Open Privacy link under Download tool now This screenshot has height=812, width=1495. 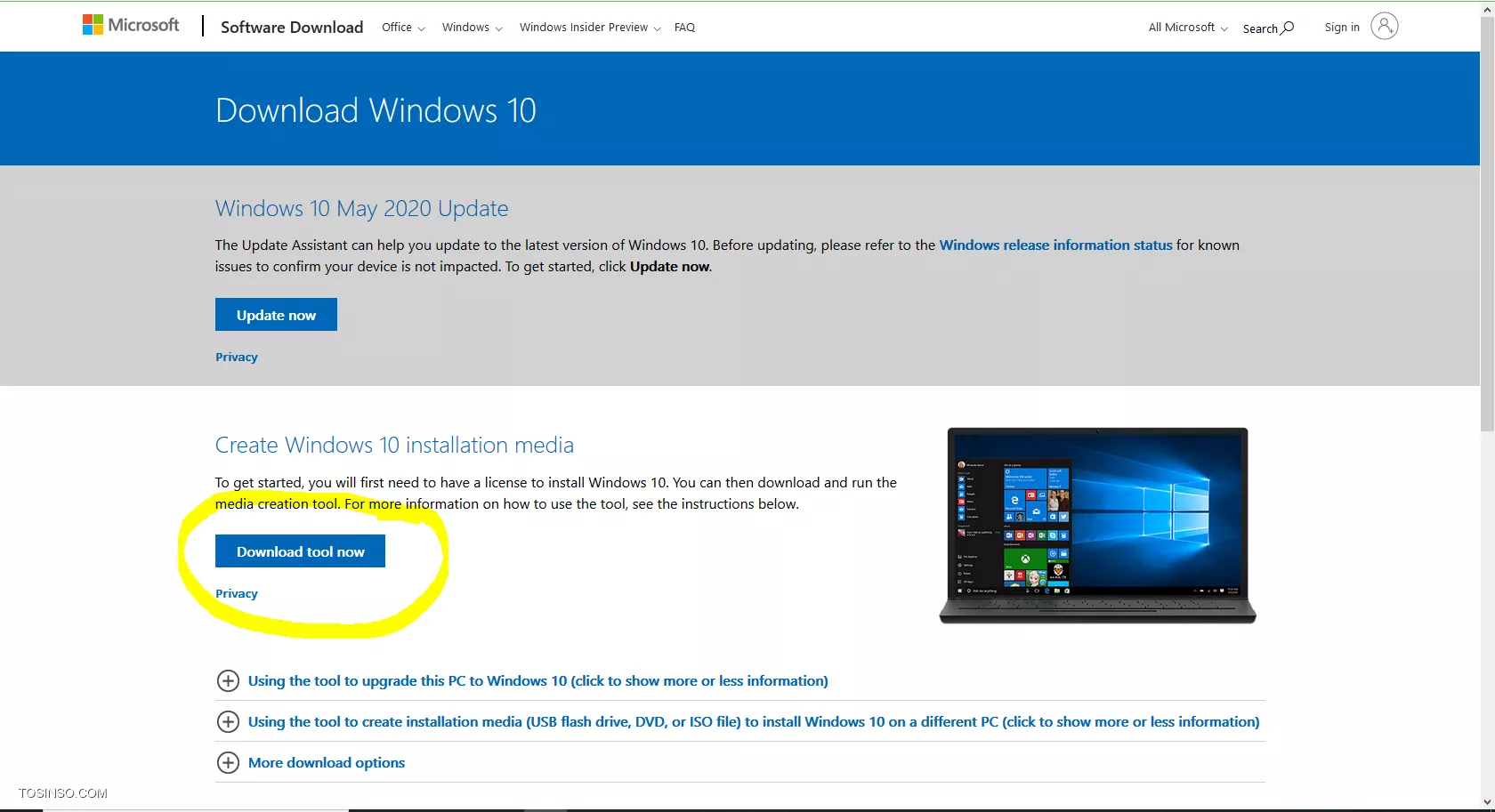(237, 593)
